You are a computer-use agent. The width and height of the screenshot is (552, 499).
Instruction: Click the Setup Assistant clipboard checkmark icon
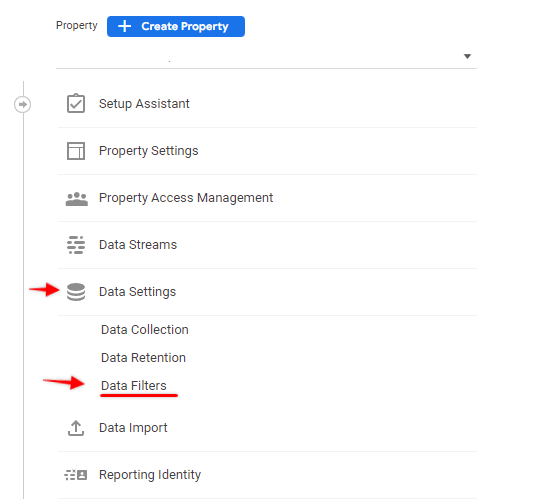tap(76, 104)
